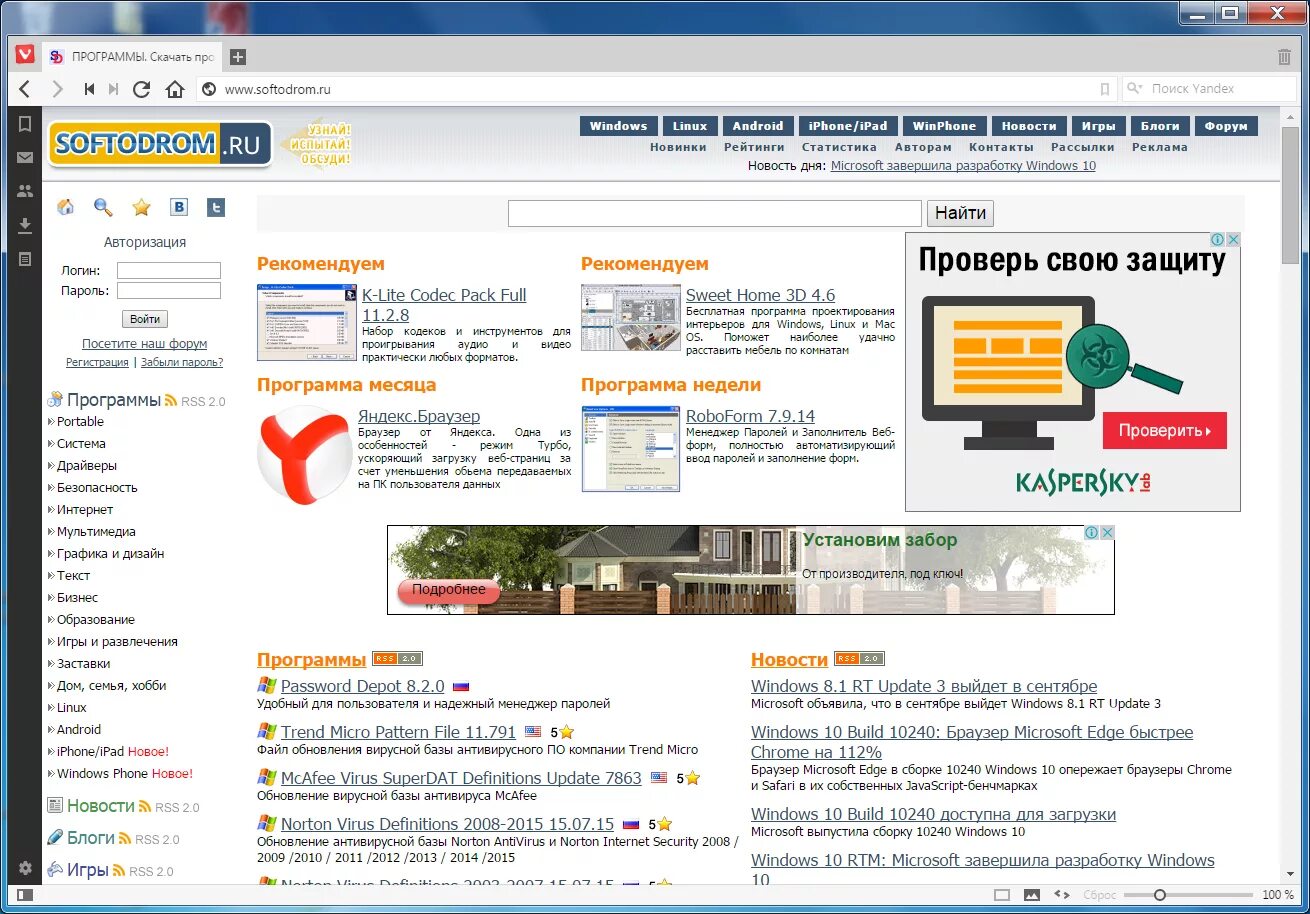
Task: Click the fast forward navigation button
Action: [x=113, y=89]
